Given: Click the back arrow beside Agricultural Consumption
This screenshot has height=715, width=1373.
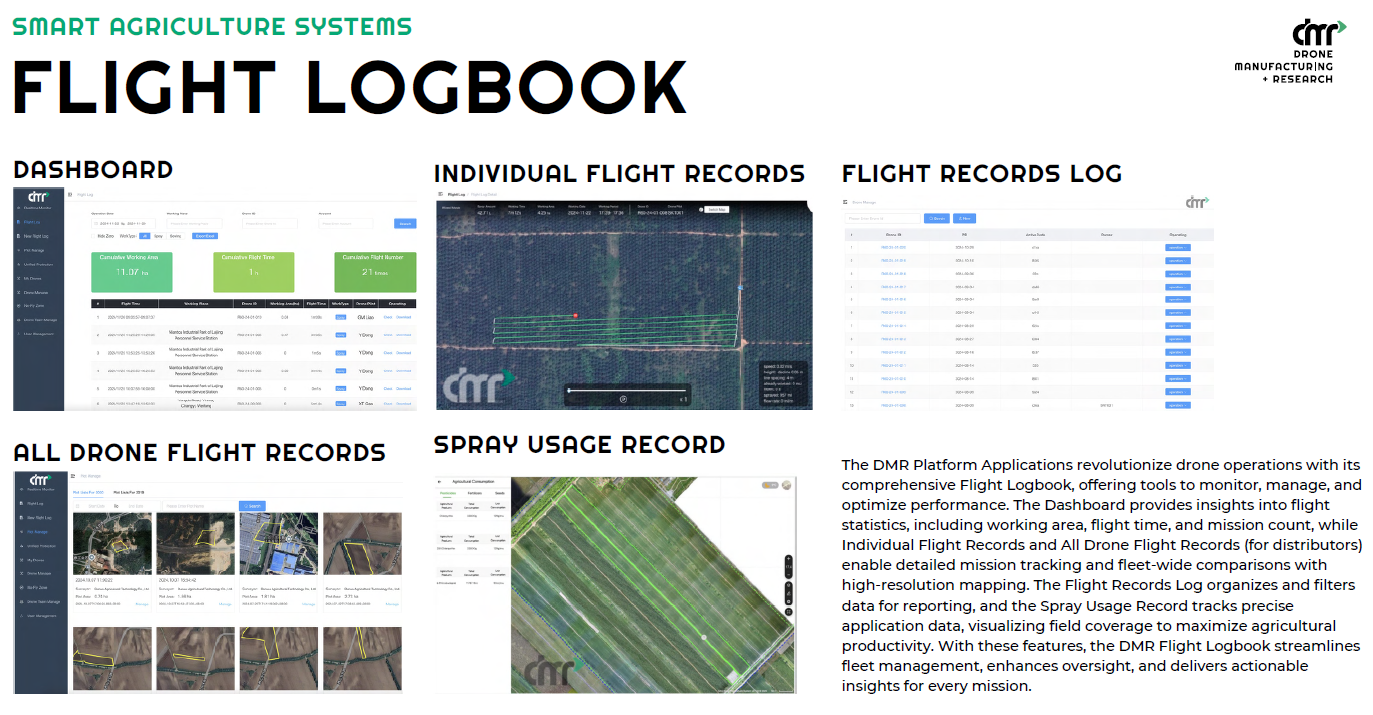Looking at the screenshot, I should coord(439,482).
